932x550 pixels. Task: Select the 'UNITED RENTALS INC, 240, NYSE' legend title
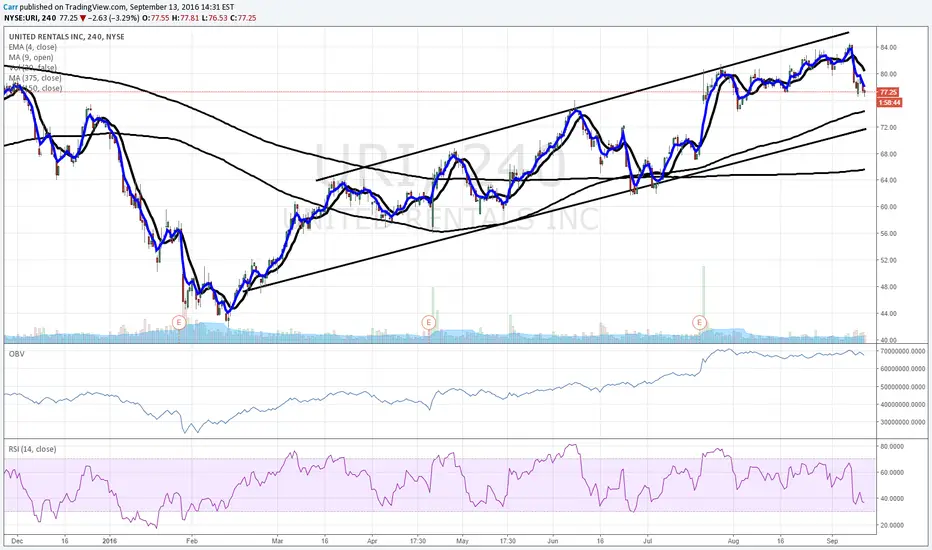67,37
